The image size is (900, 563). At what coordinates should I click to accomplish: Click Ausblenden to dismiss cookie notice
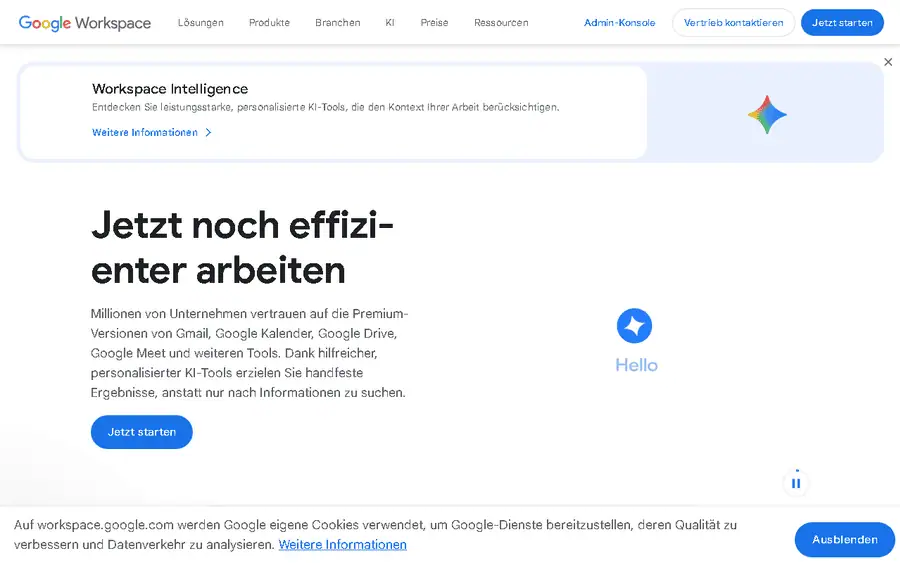(x=845, y=539)
